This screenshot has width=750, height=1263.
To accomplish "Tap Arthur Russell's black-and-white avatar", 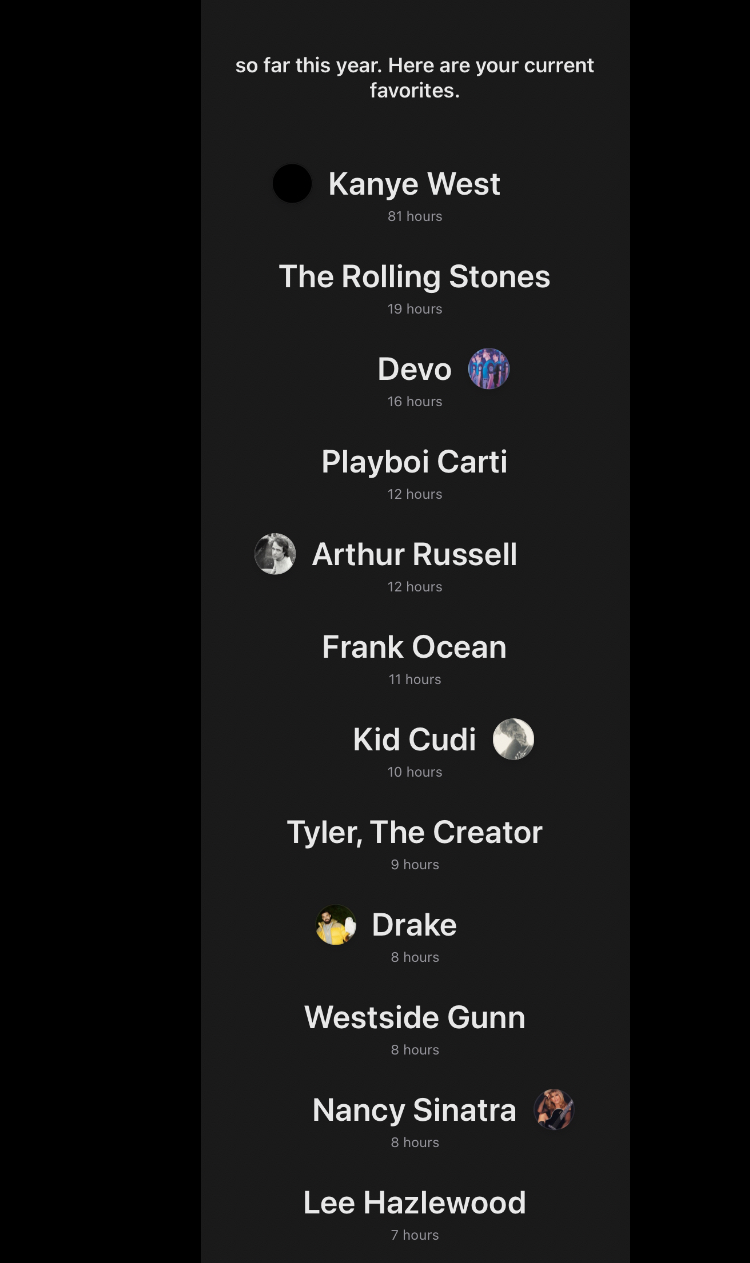I will tap(275, 554).
